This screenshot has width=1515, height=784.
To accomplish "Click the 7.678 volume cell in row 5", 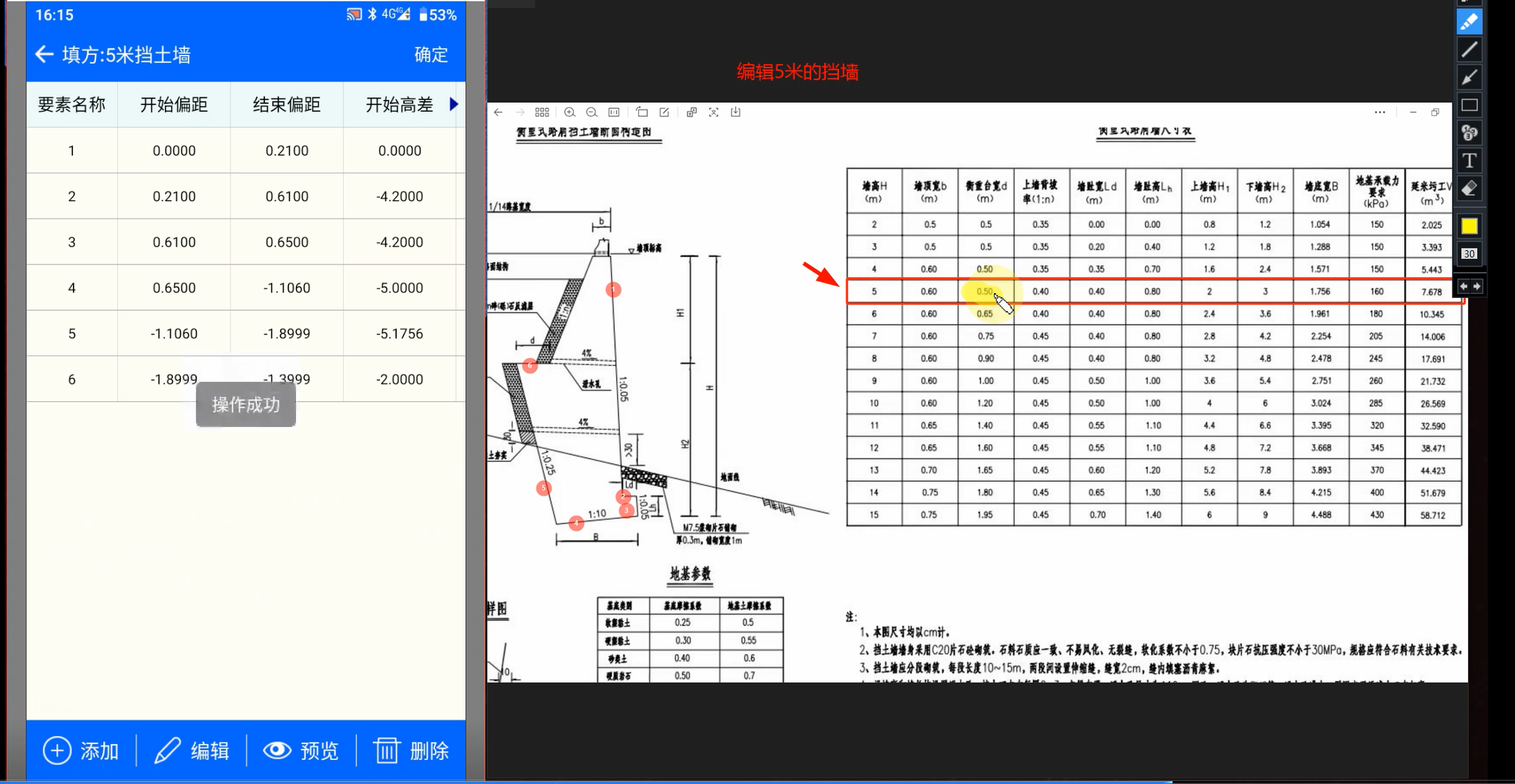I will 1432,292.
